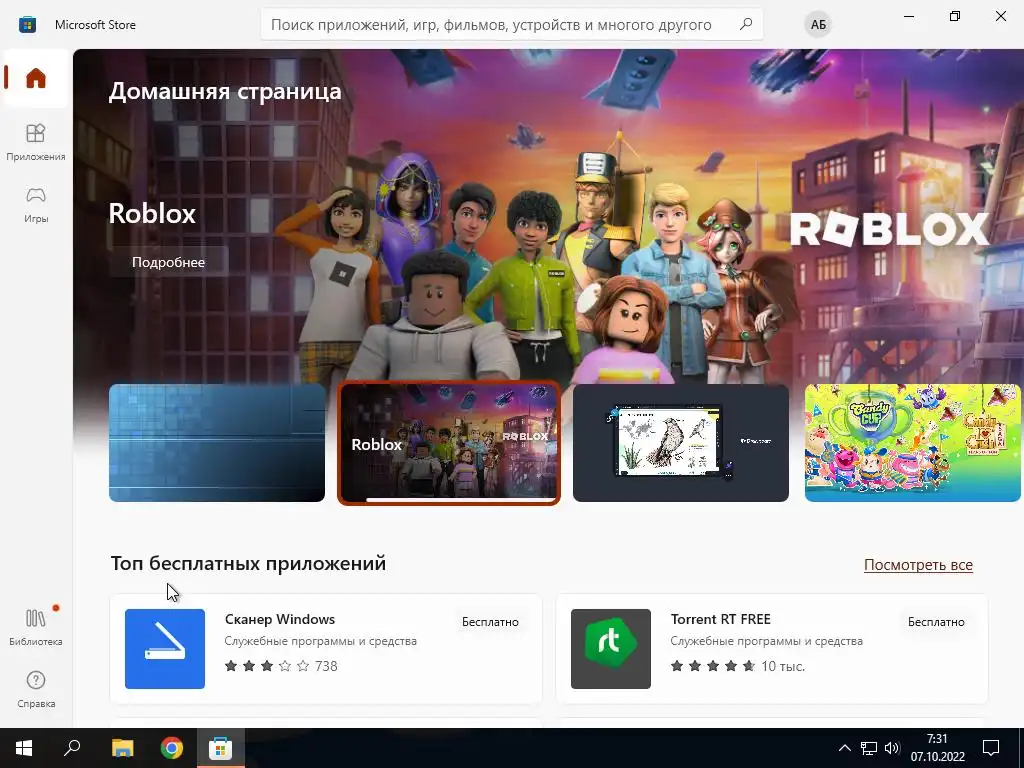Close the Microsoft Store window
Screen dimensions: 1024x768
(x=1000, y=16)
